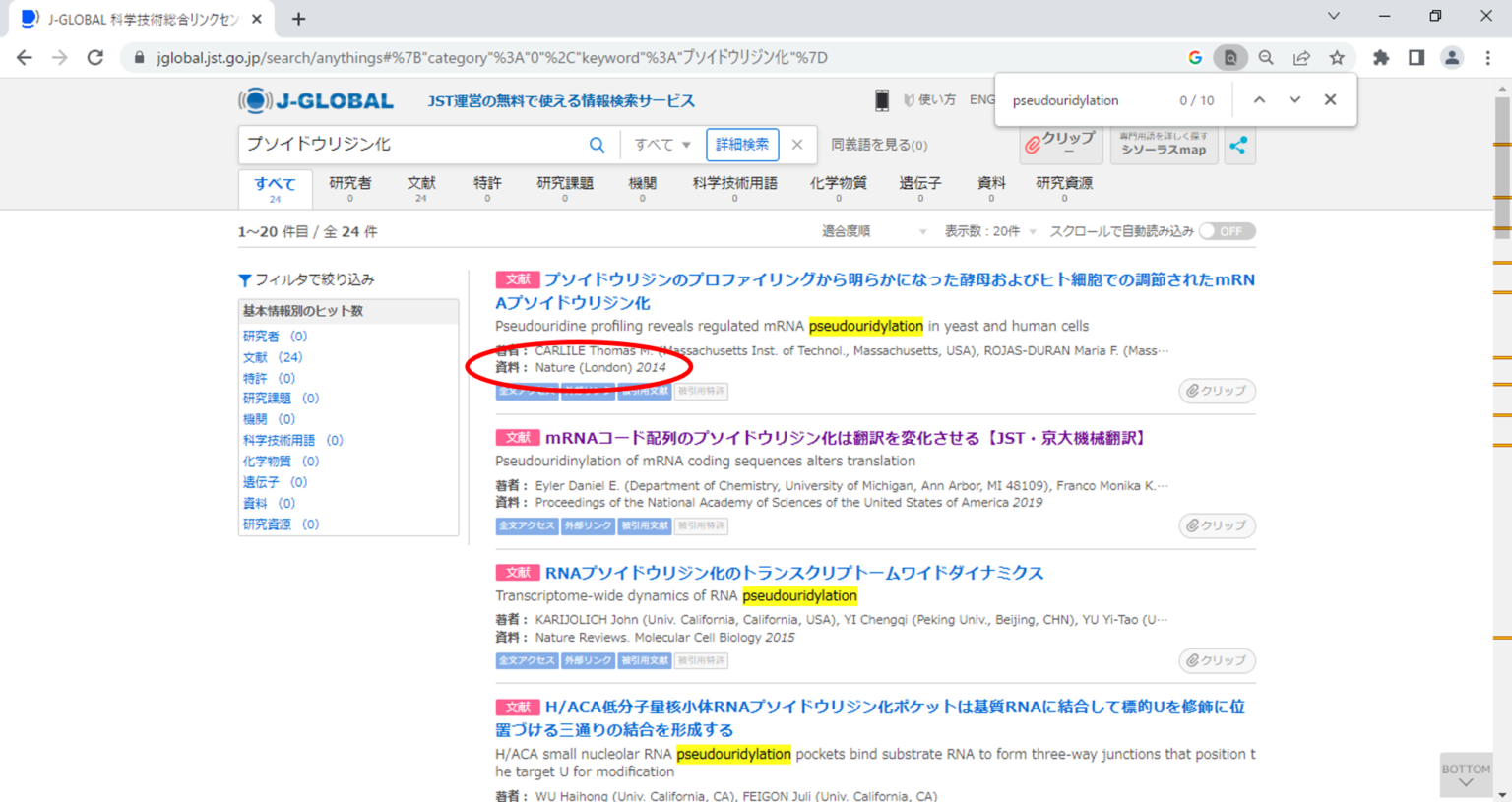
Task: Click the クリップ icon on the first Nature result
Action: pyautogui.click(x=1217, y=390)
